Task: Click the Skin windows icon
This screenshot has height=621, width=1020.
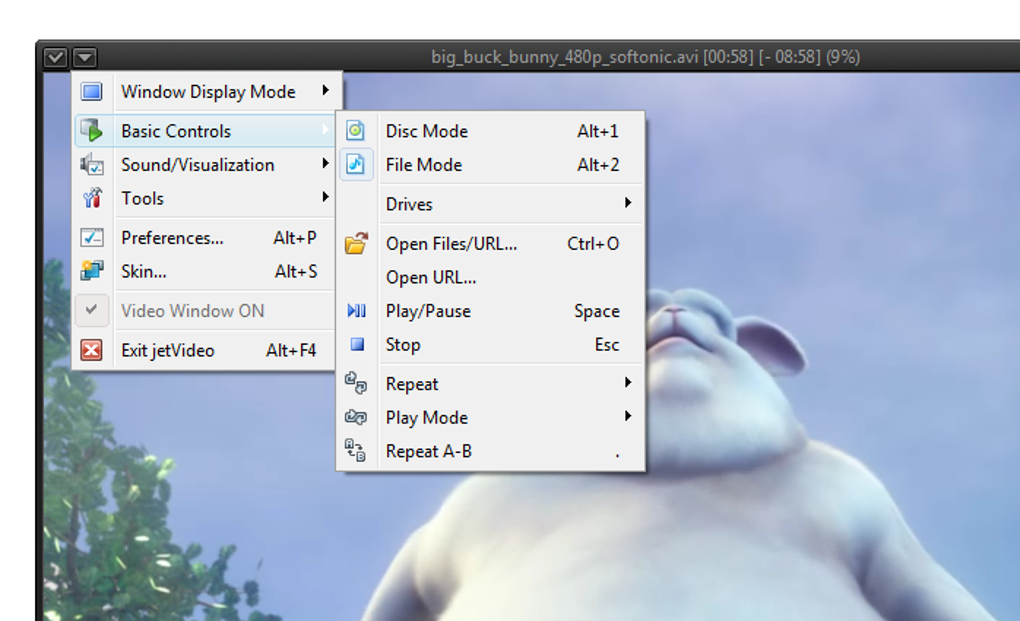Action: [92, 271]
